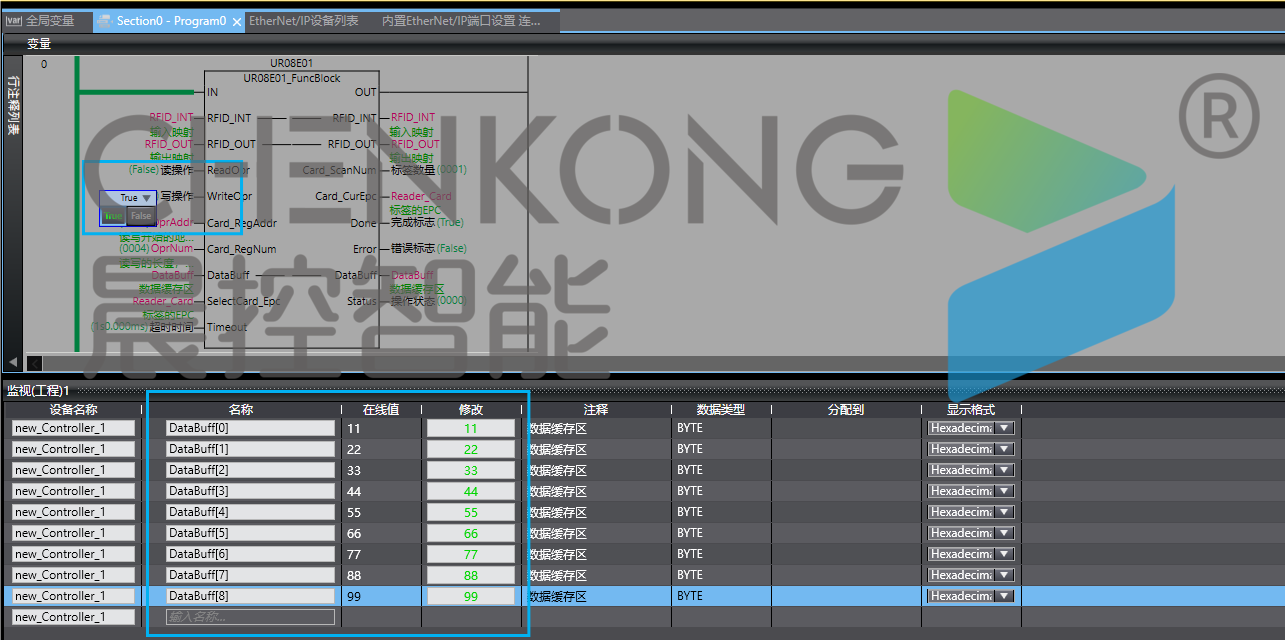Click the left collapse triangle below ladder
The width and height of the screenshot is (1286, 640).
click(13, 362)
